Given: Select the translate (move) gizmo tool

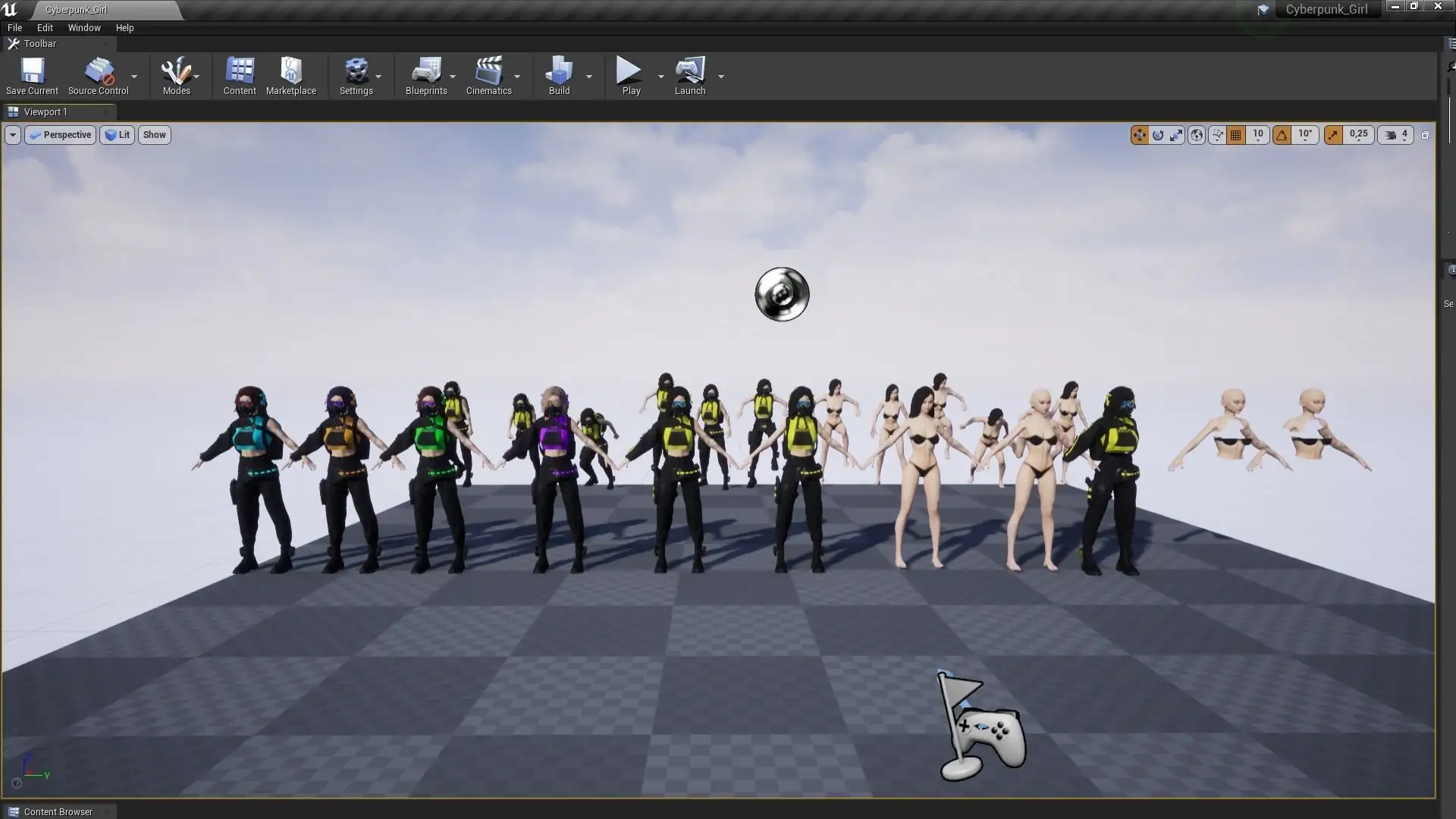Looking at the screenshot, I should [x=1139, y=135].
